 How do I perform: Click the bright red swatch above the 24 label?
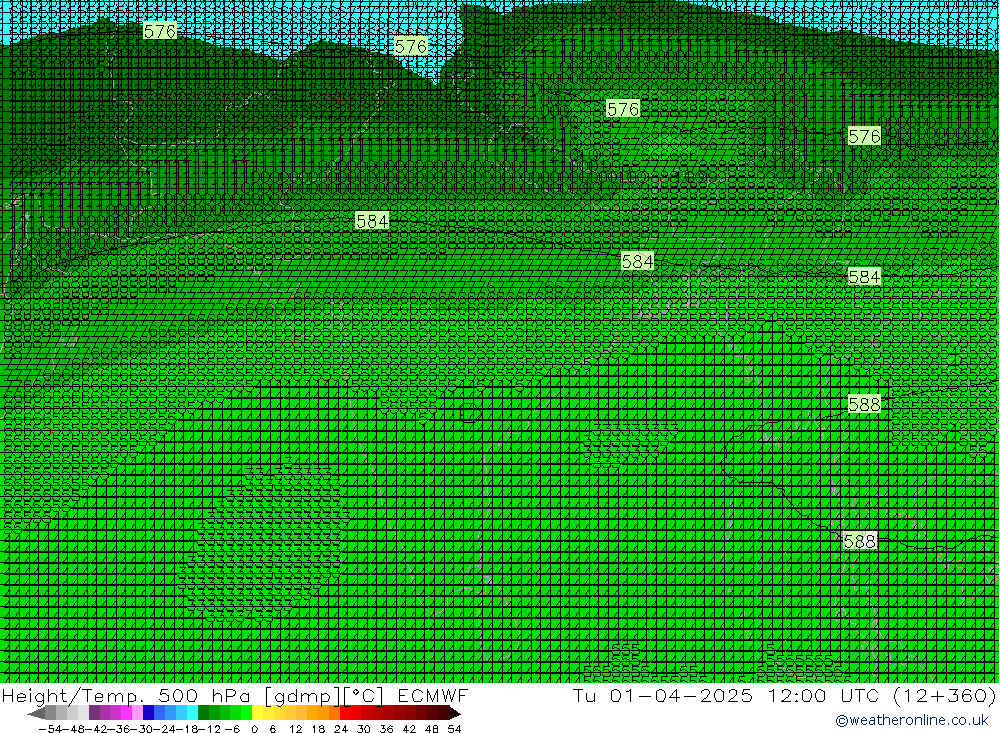(x=345, y=713)
